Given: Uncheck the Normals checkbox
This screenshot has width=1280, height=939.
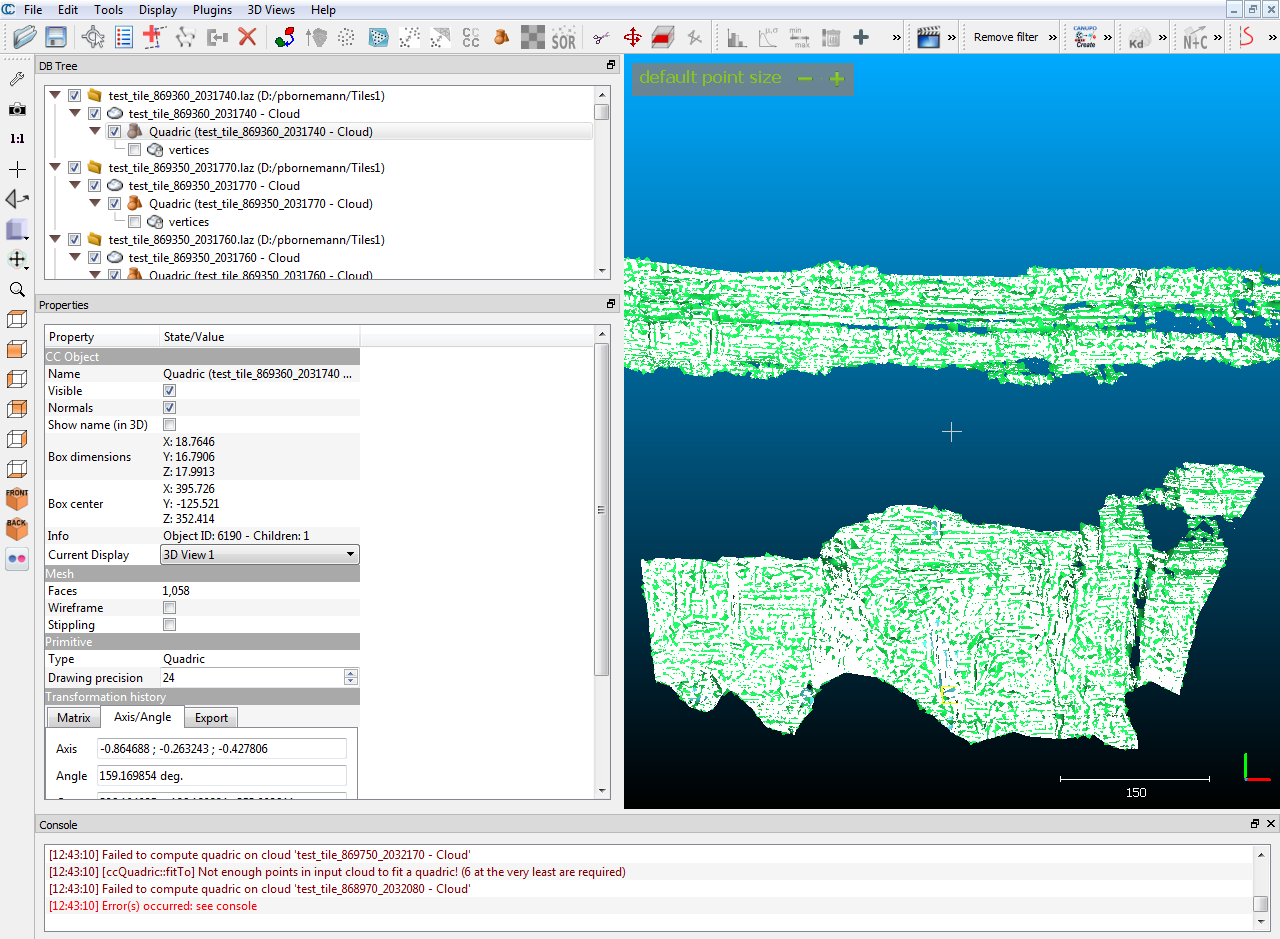Looking at the screenshot, I should click(x=170, y=408).
